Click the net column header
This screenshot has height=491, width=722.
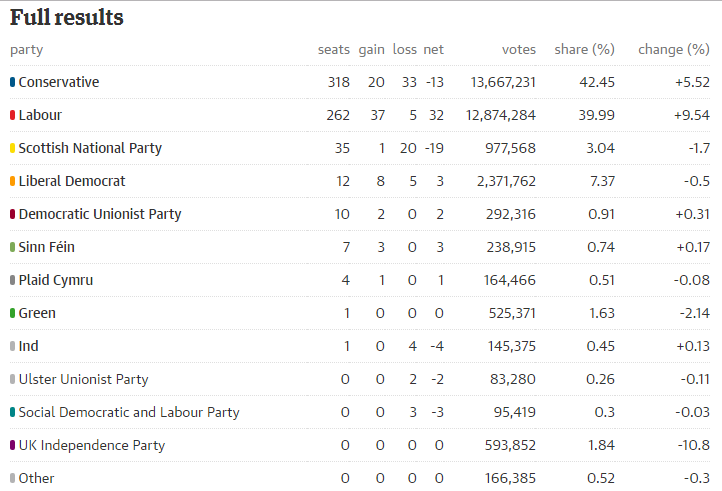click(x=434, y=50)
